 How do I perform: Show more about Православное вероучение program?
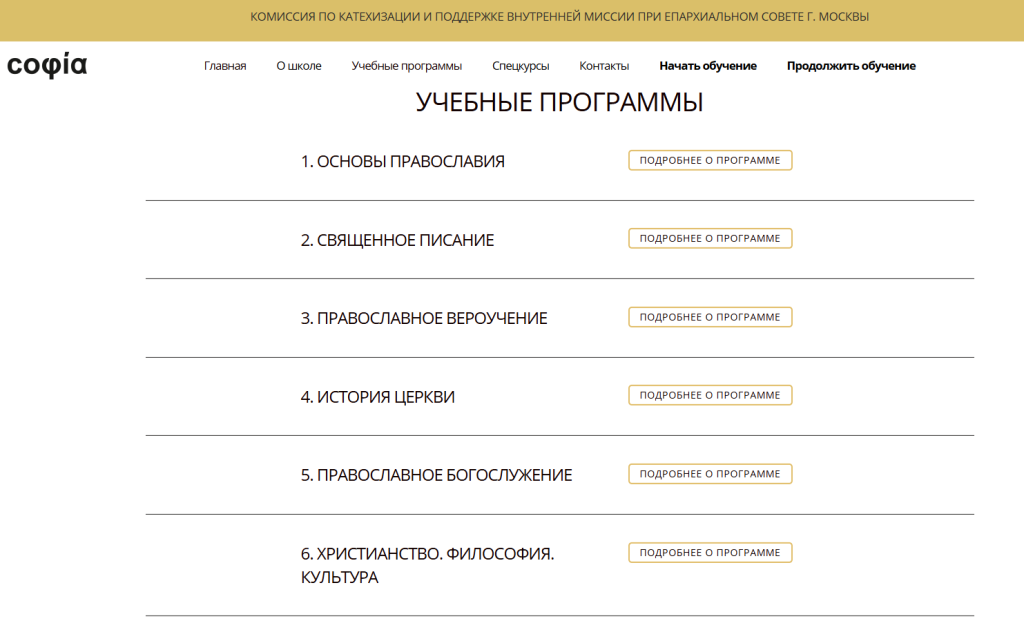click(710, 317)
